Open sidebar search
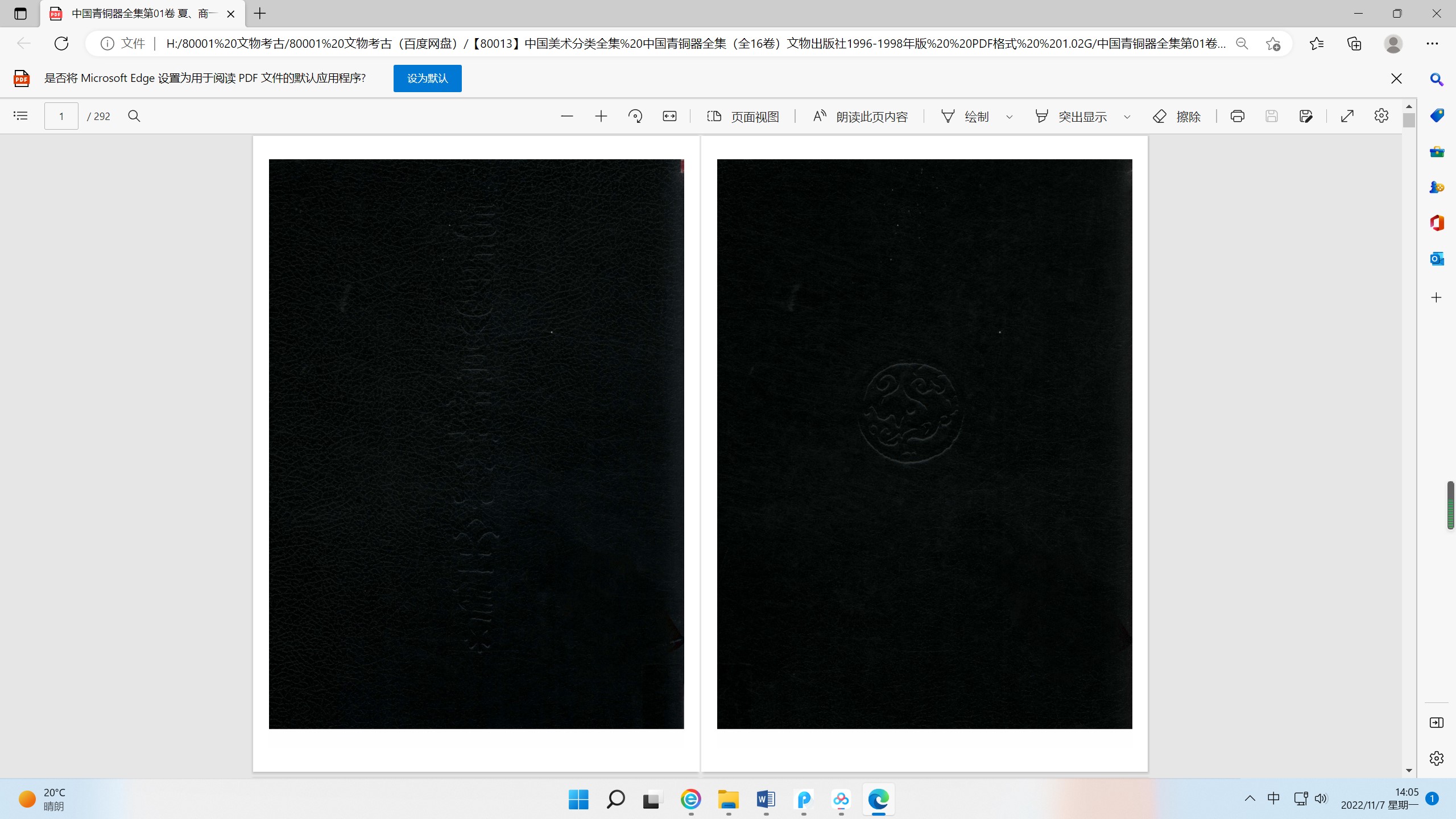This screenshot has height=819, width=1456. coord(1437,80)
